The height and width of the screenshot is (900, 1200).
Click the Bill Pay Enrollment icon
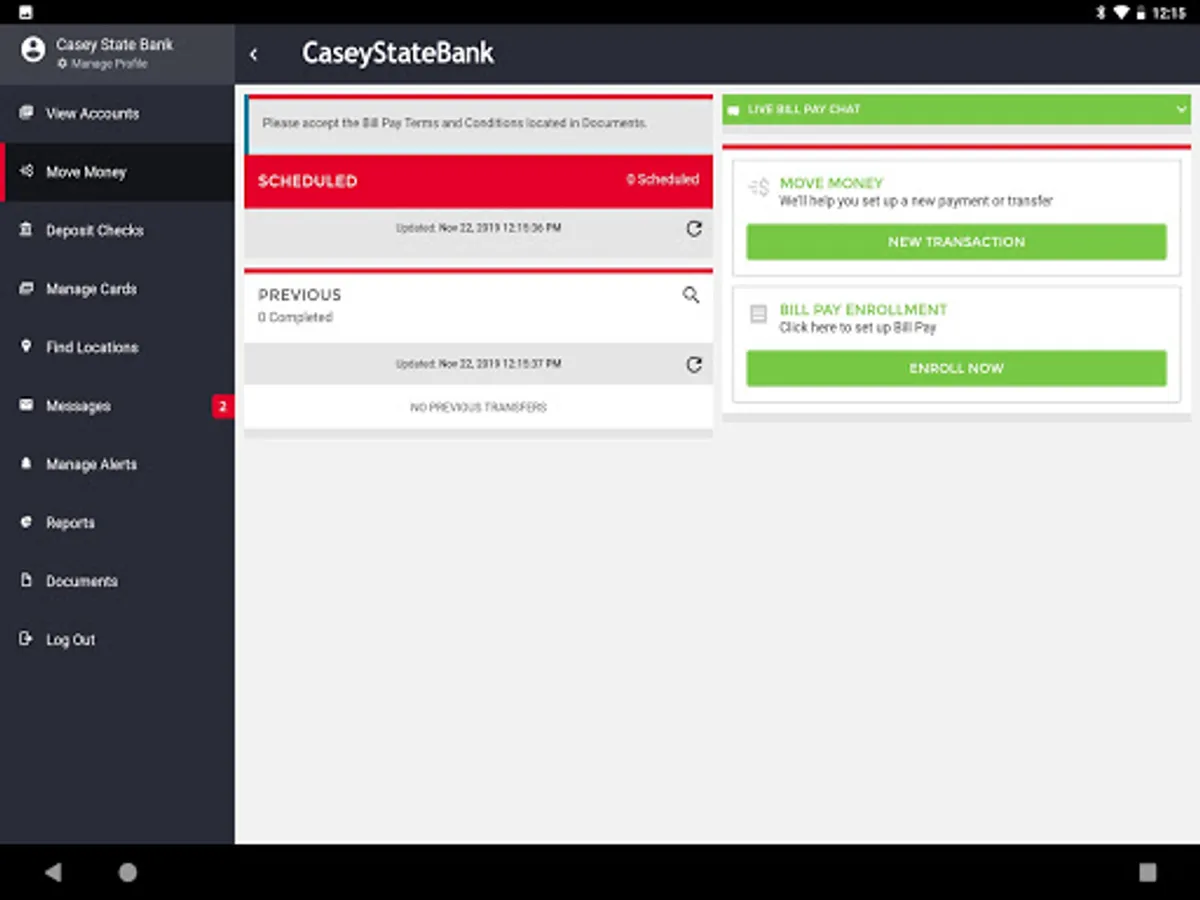tap(759, 314)
